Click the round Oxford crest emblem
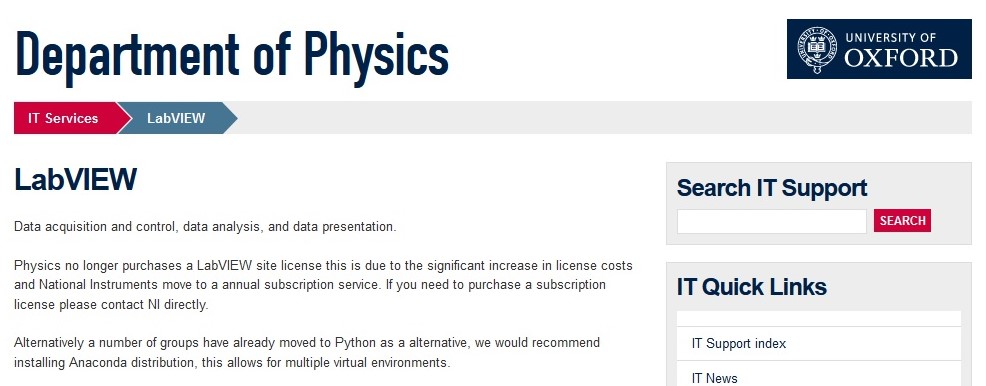986x386 pixels. [817, 49]
